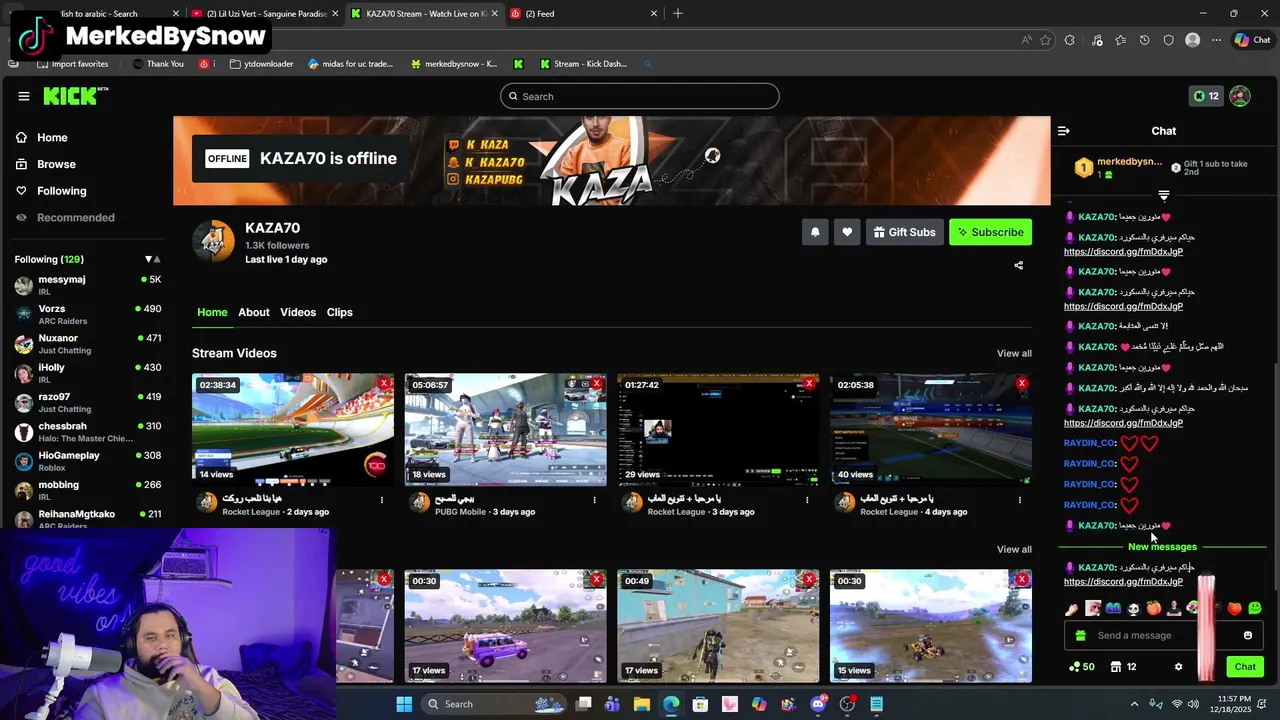Open the Stream - Kick Dashboard bookmark
The height and width of the screenshot is (720, 1280).
click(583, 64)
